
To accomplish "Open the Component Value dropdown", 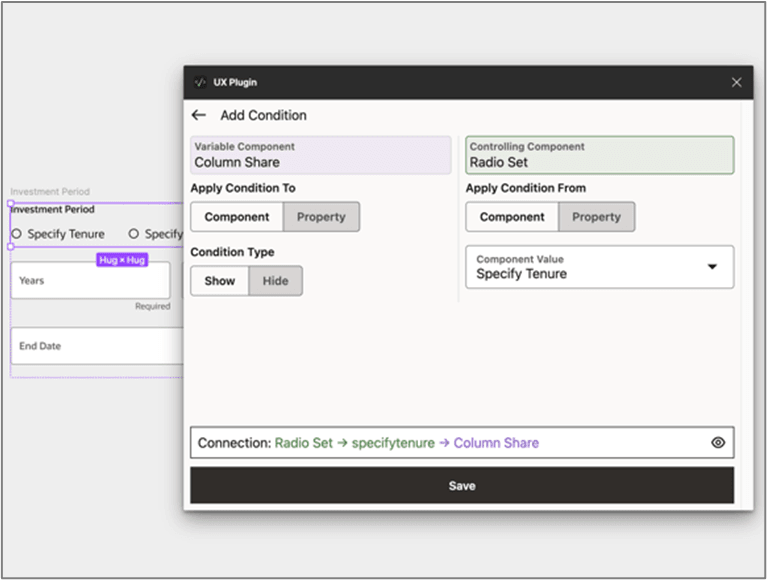I will pyautogui.click(x=600, y=267).
